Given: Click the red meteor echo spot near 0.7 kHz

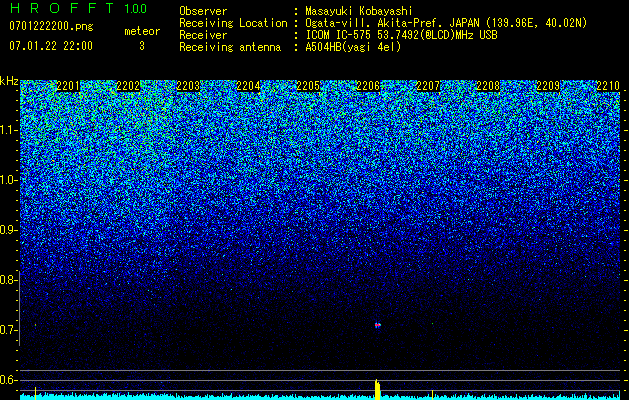Looking at the screenshot, I should click(377, 325).
